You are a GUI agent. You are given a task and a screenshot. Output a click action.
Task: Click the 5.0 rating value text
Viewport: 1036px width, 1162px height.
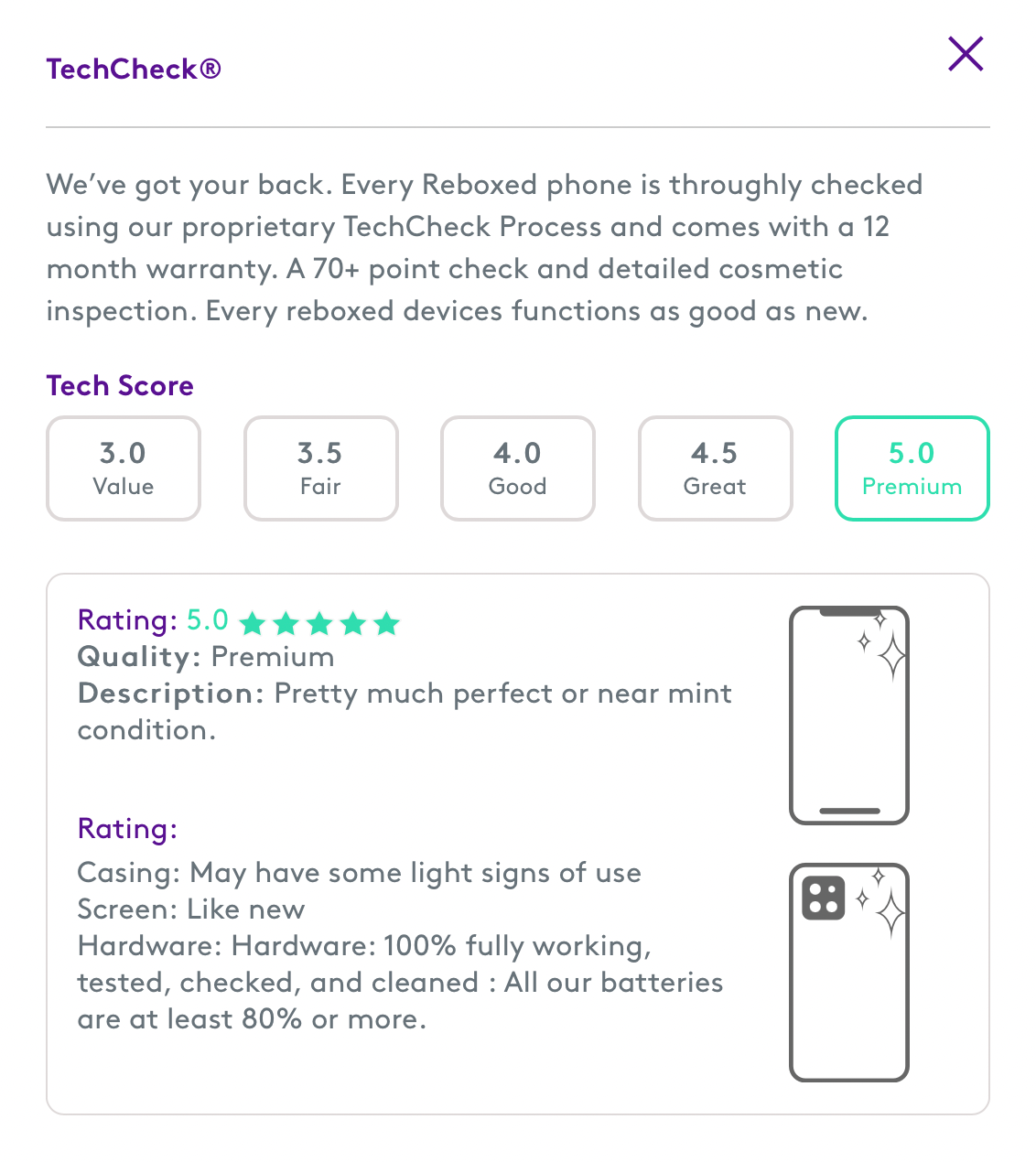208,620
